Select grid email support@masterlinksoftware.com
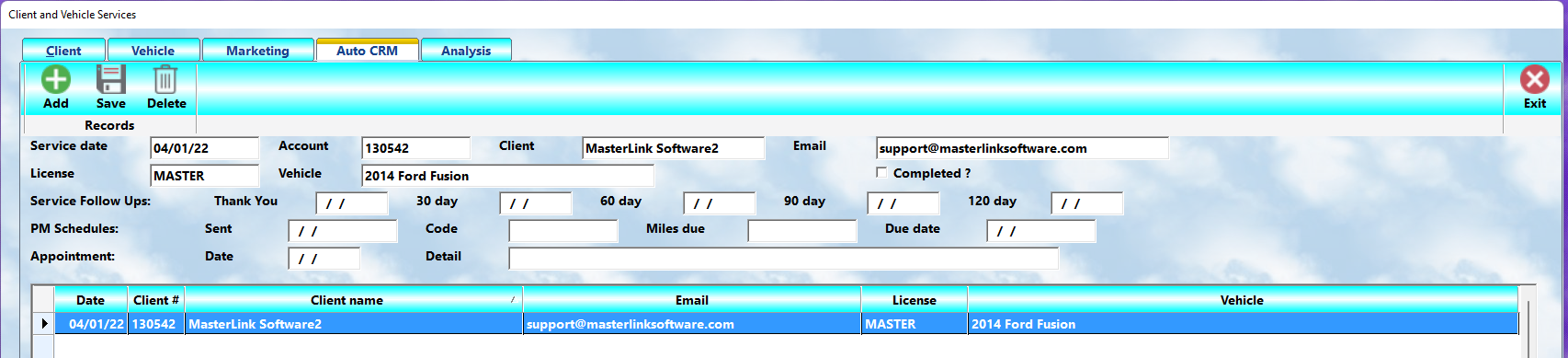The image size is (1568, 358). click(x=692, y=324)
